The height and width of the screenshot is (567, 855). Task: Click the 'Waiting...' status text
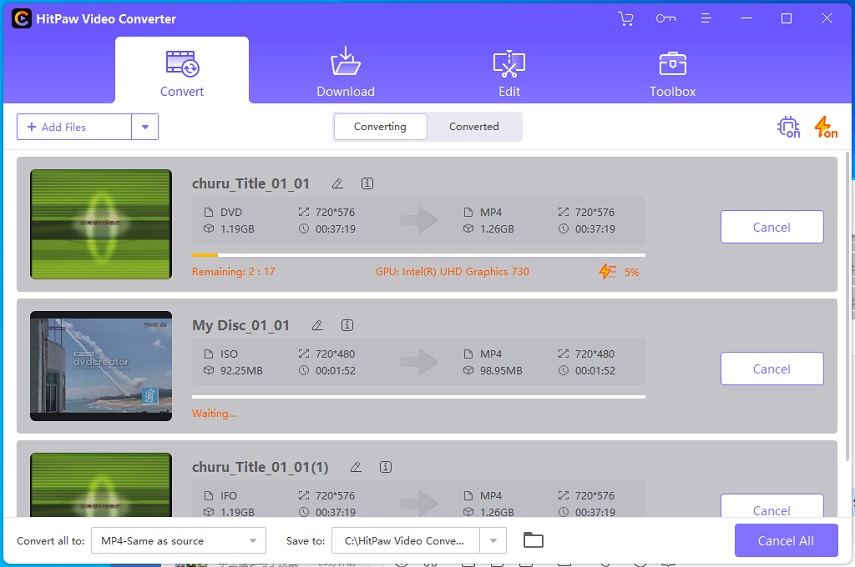(214, 413)
